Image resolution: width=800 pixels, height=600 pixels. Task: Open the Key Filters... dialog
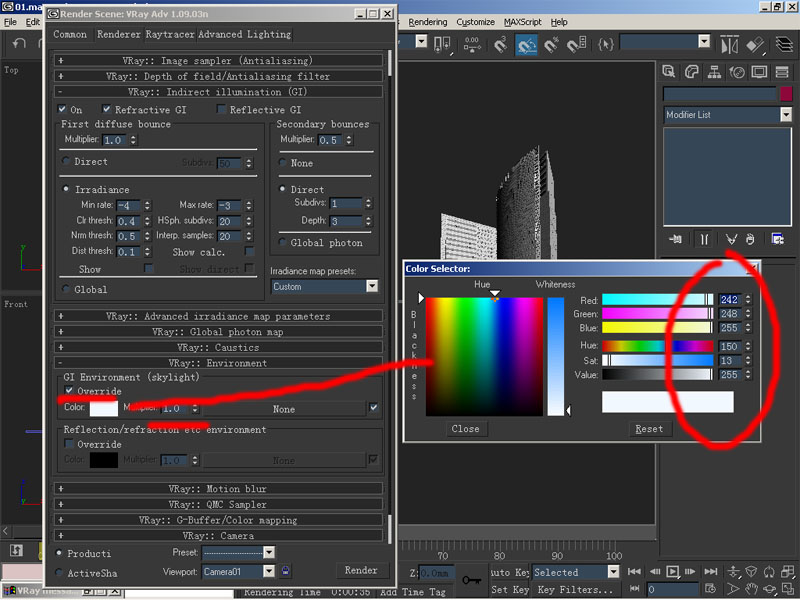[576, 590]
